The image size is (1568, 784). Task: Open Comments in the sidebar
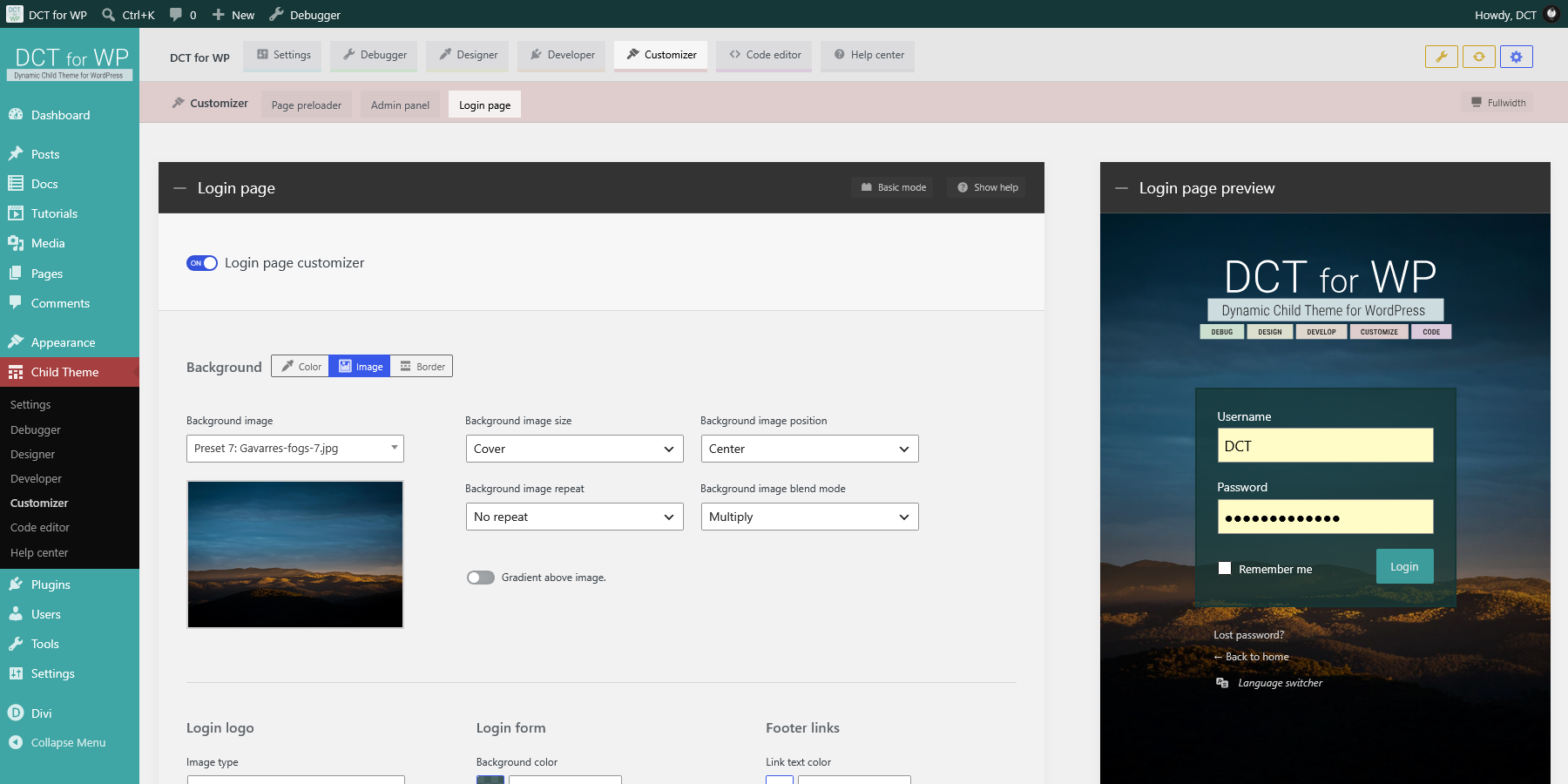[x=70, y=303]
